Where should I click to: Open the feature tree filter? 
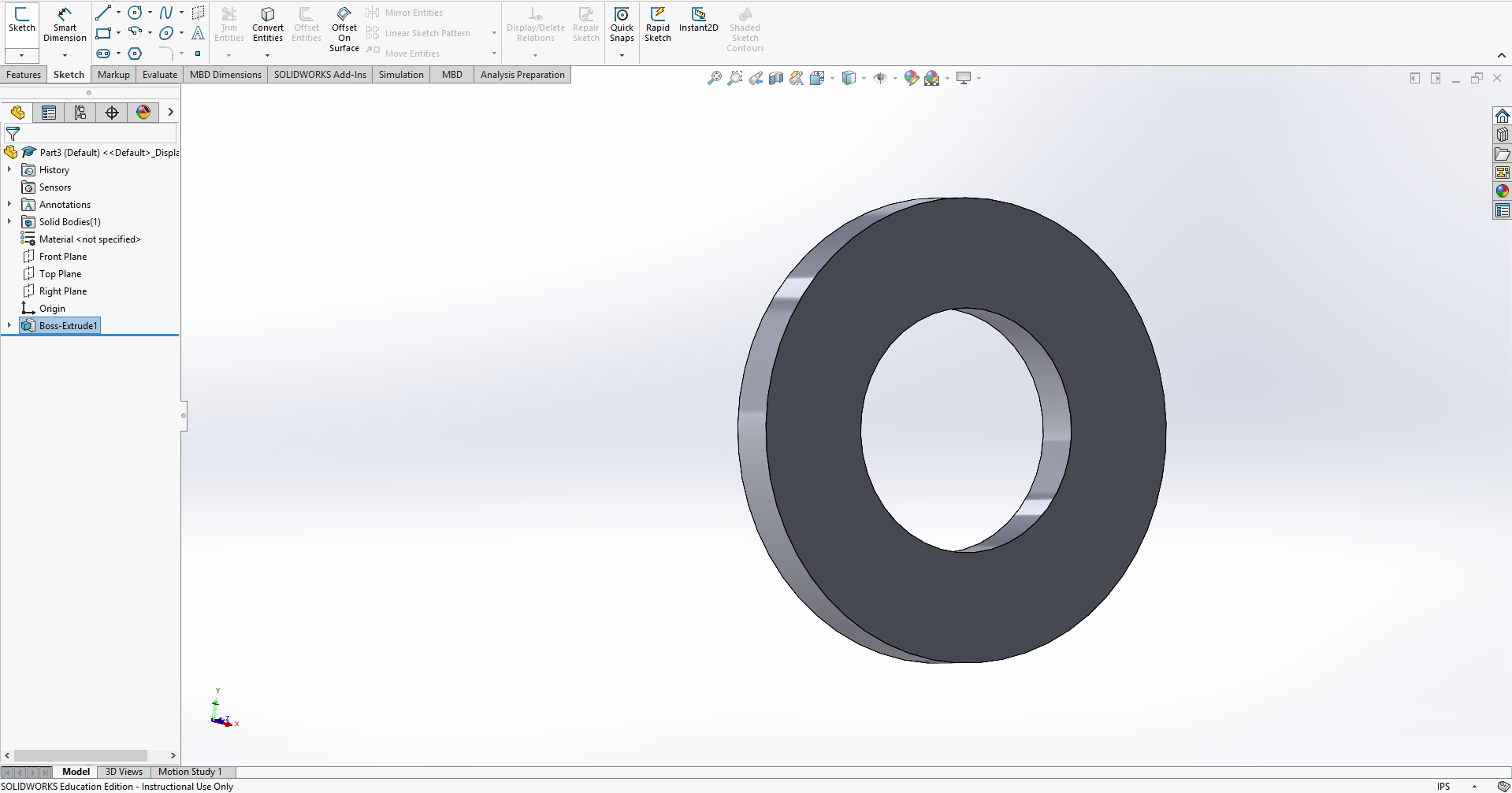pyautogui.click(x=13, y=134)
